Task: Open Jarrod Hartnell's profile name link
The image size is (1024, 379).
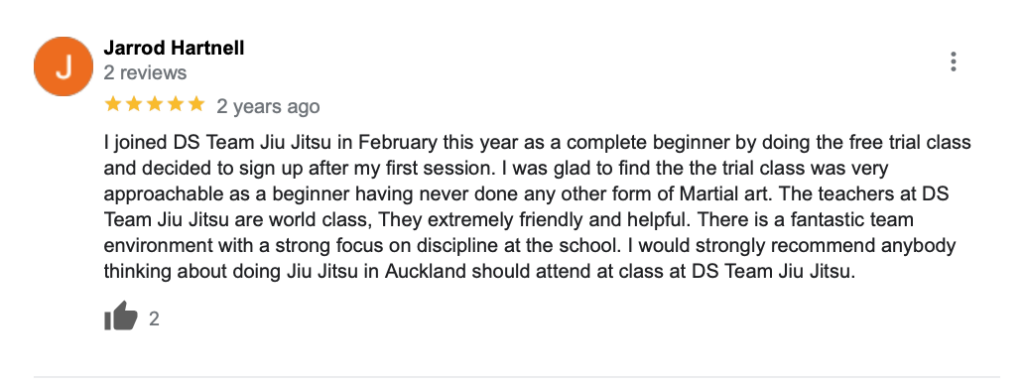Action: click(x=174, y=48)
